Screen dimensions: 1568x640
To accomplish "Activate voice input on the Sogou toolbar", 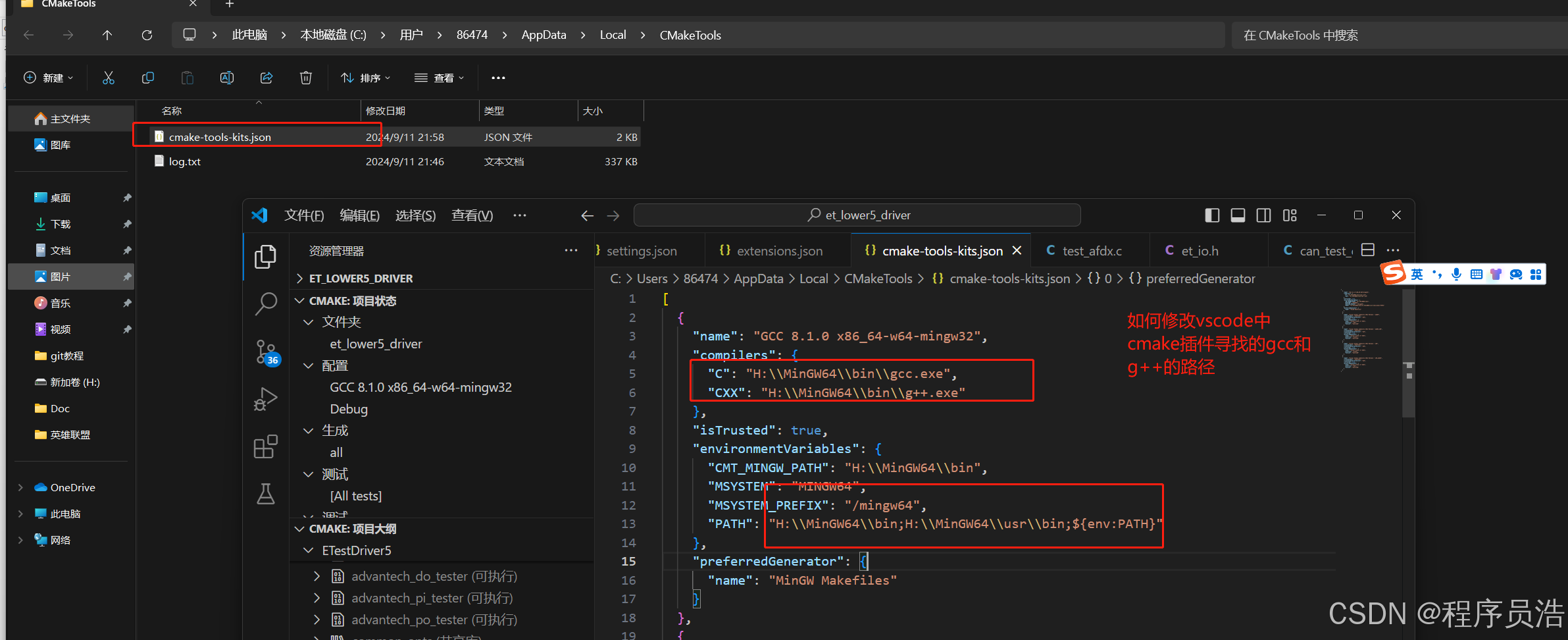I will click(1456, 274).
